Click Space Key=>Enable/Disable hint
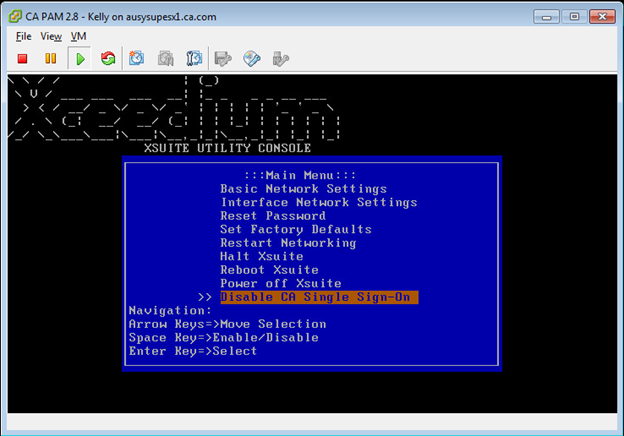This screenshot has height=436, width=624. coord(224,338)
